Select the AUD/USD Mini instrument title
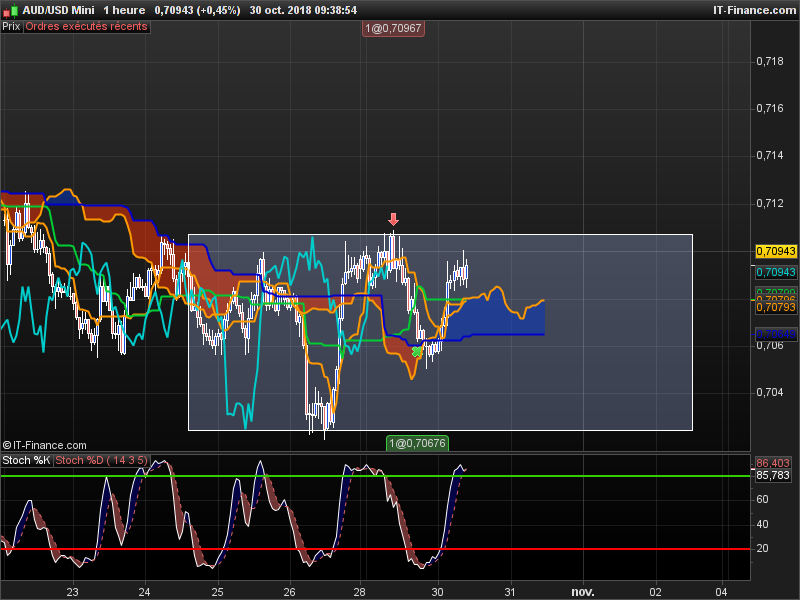 [x=59, y=10]
